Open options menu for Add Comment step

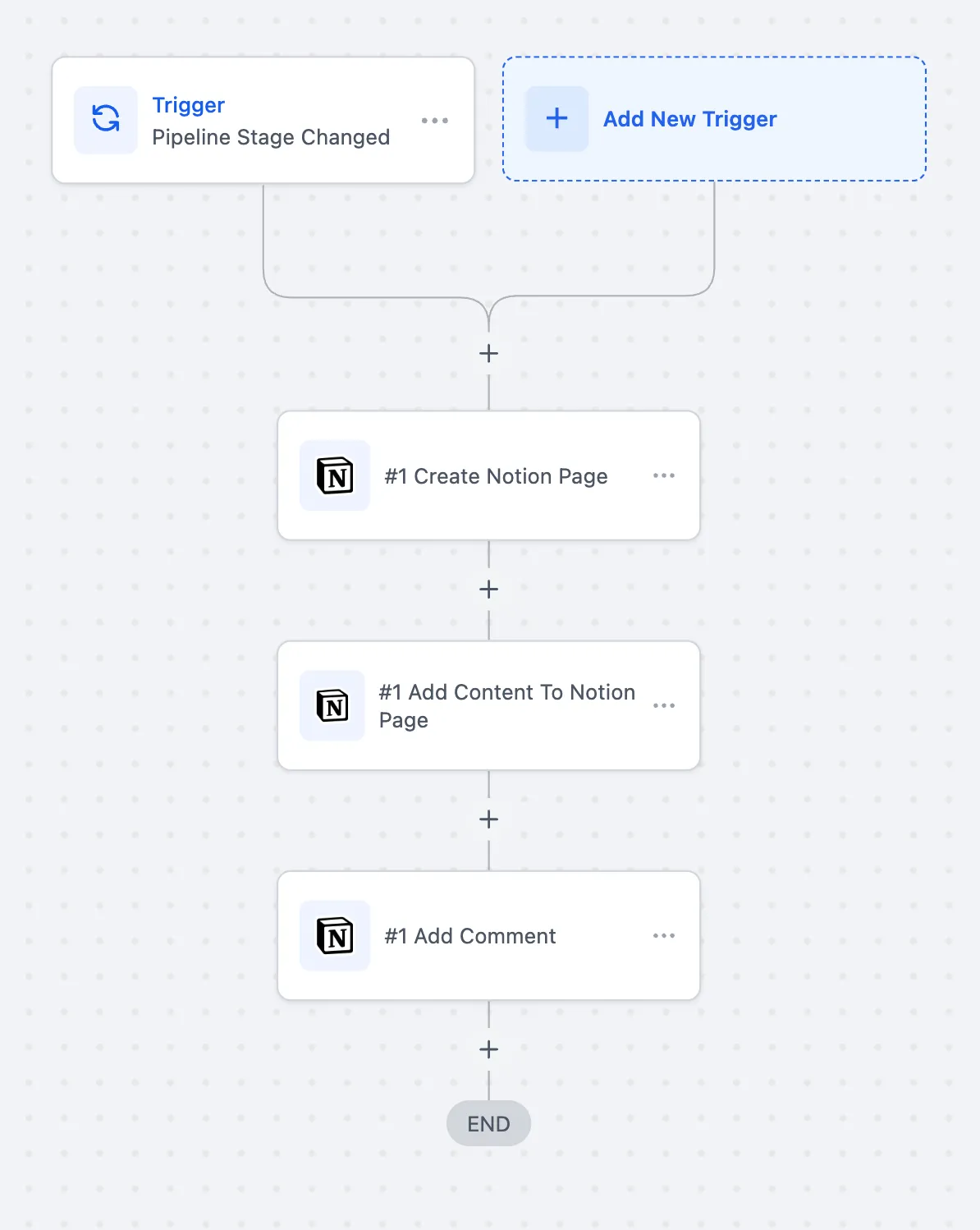click(664, 935)
